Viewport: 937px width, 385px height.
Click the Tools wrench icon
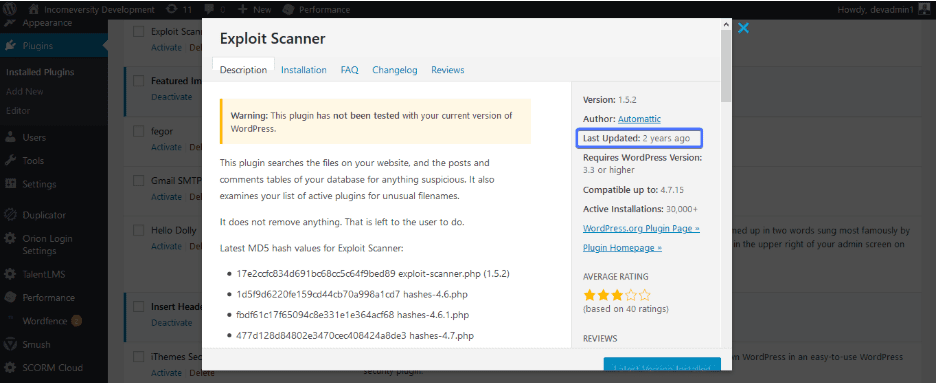click(x=10, y=160)
